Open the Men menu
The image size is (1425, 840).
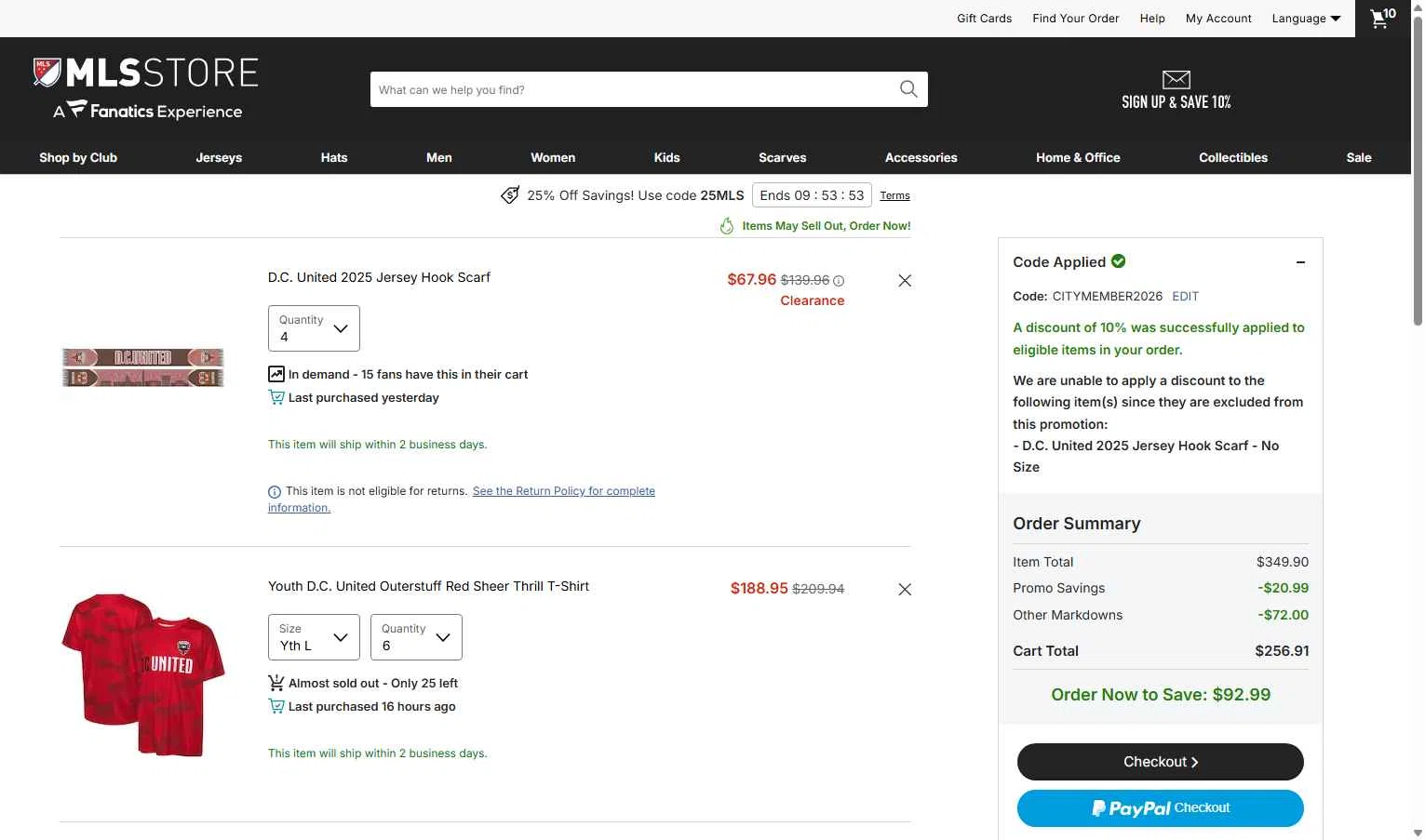439,157
